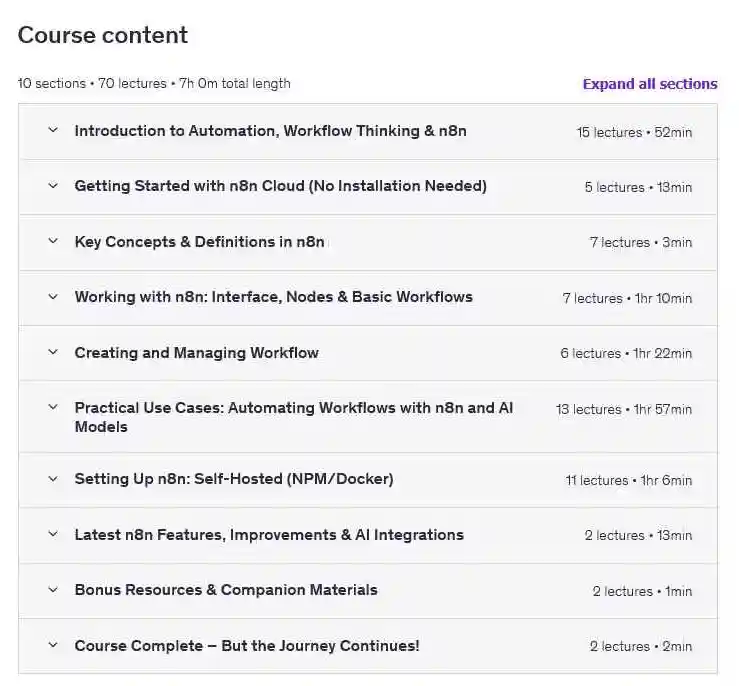739x686 pixels.
Task: Expand Practical Use Cases section chevron
Action: click(x=53, y=407)
